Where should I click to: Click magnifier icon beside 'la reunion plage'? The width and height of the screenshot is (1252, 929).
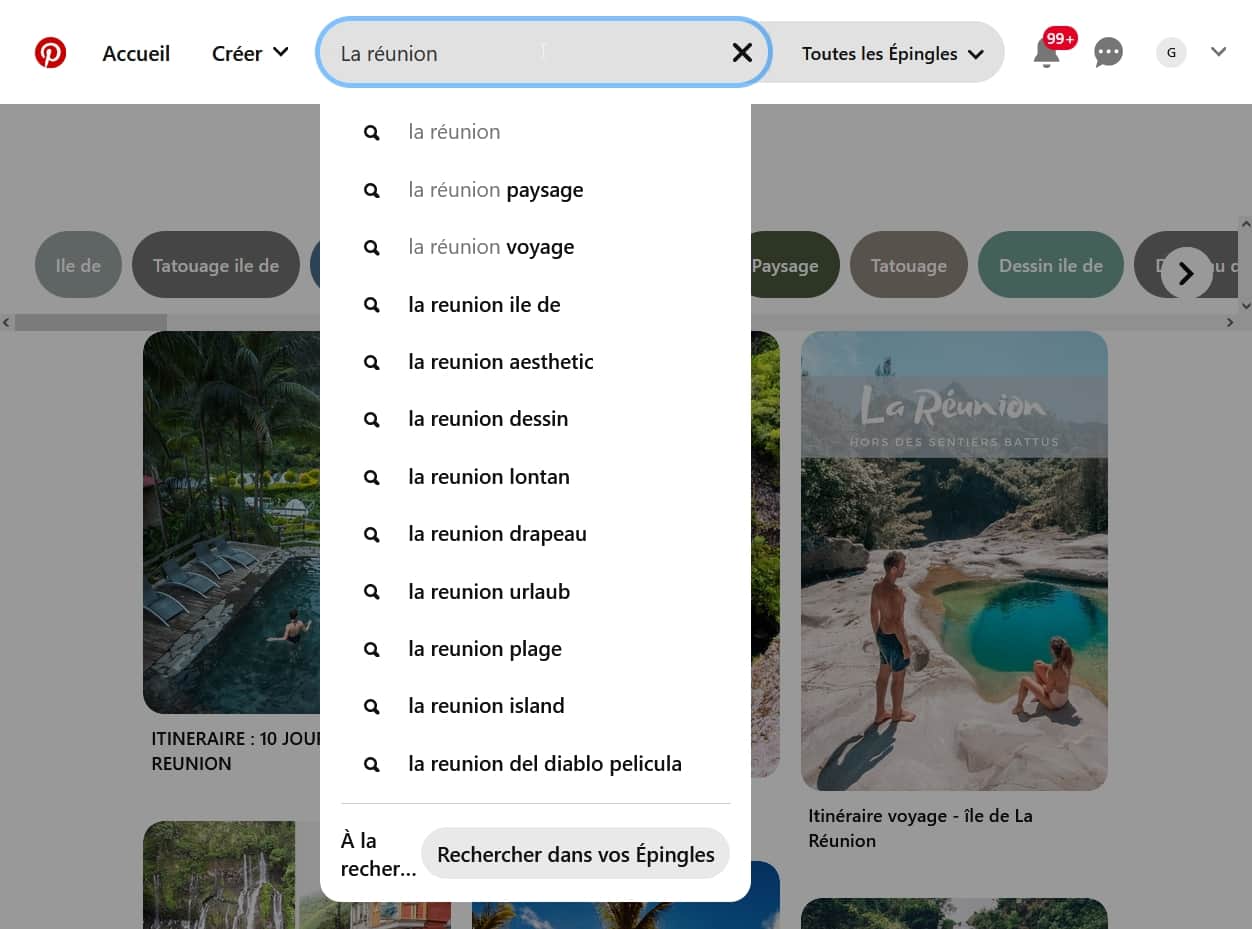pyautogui.click(x=372, y=649)
